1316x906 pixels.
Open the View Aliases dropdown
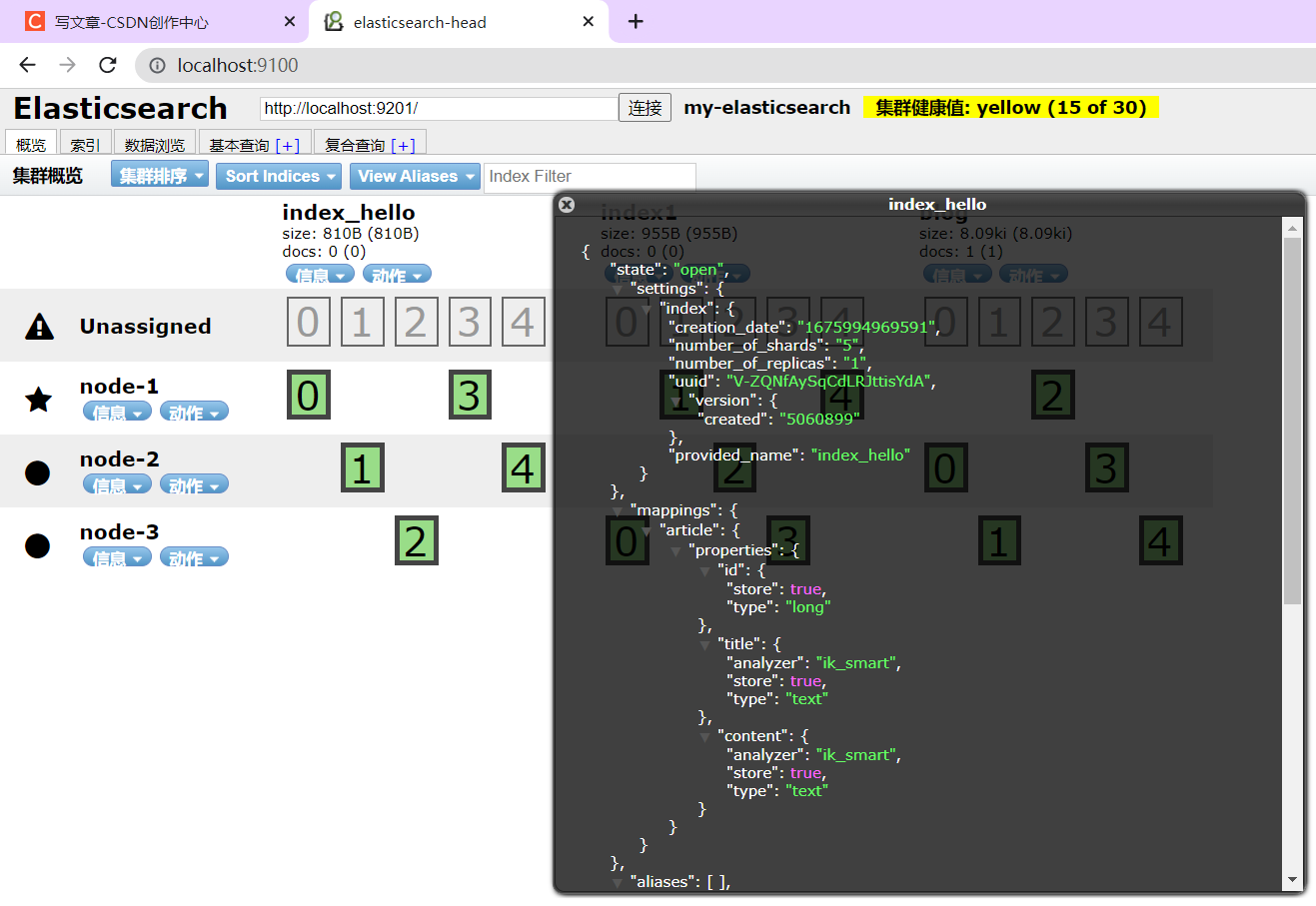(415, 177)
